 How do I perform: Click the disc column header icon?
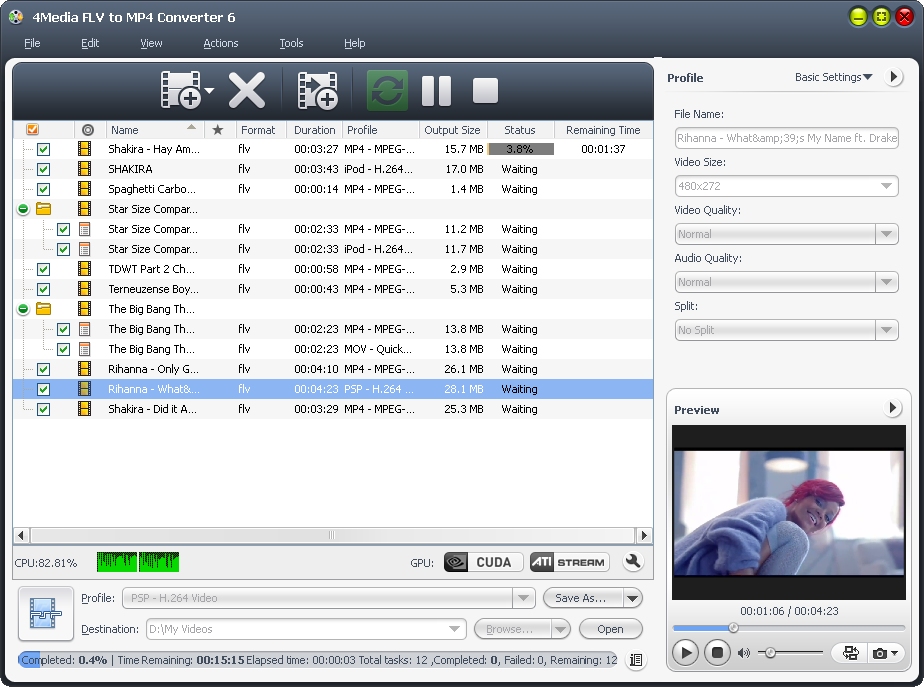(88, 130)
